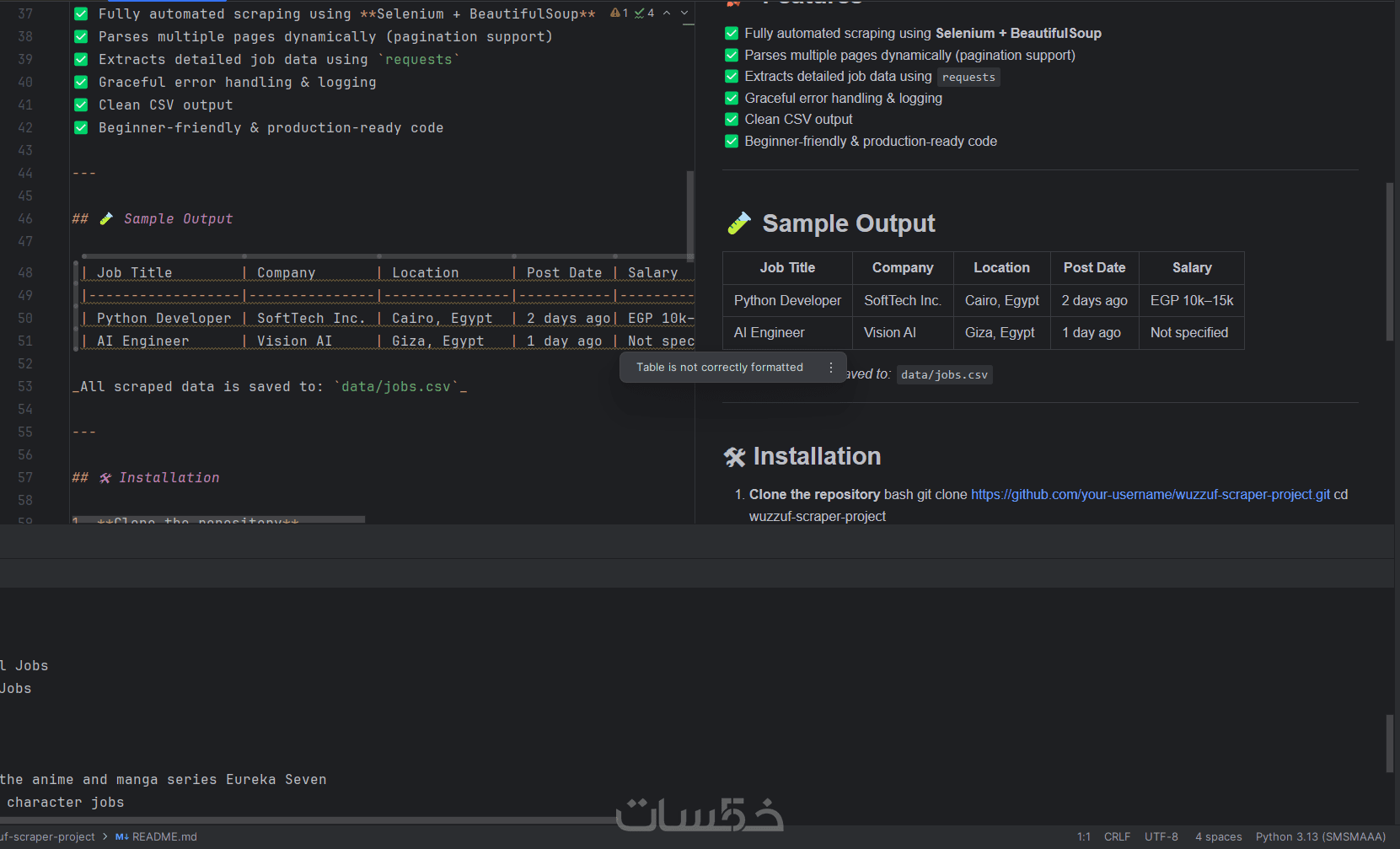Open the three-dot menu on the table tooltip
Screen dimensions: 1400x849
click(831, 368)
